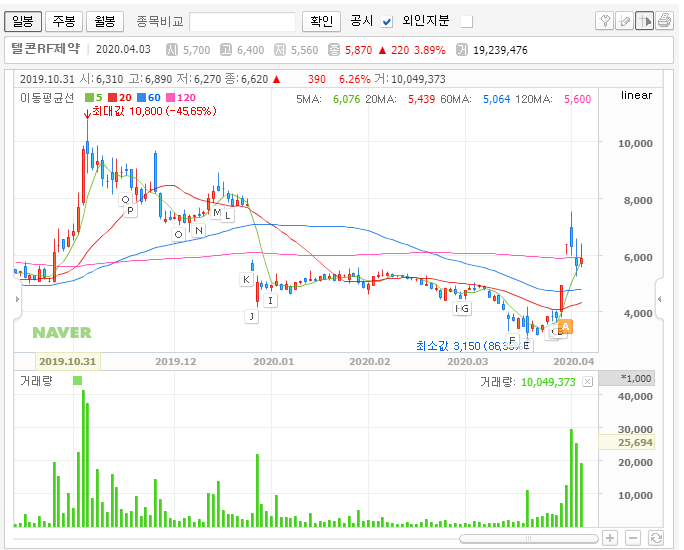Click the 20-day moving average red swatch
684x550 pixels.
pos(113,97)
